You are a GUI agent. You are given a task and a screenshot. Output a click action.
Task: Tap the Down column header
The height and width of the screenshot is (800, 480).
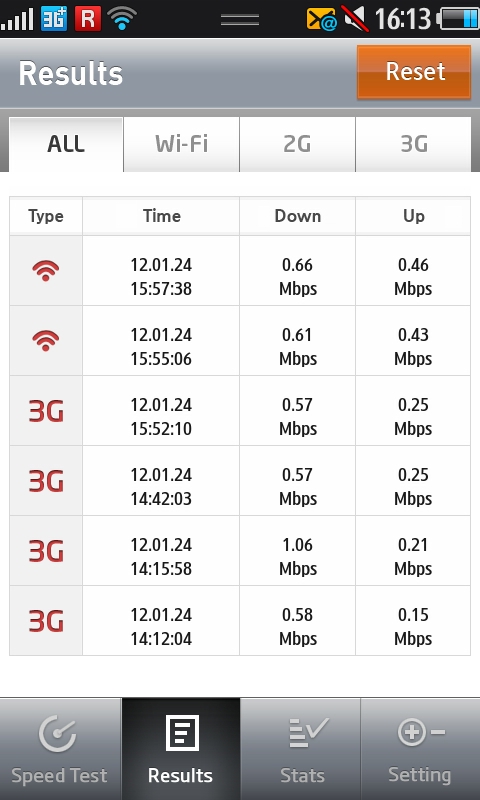297,216
